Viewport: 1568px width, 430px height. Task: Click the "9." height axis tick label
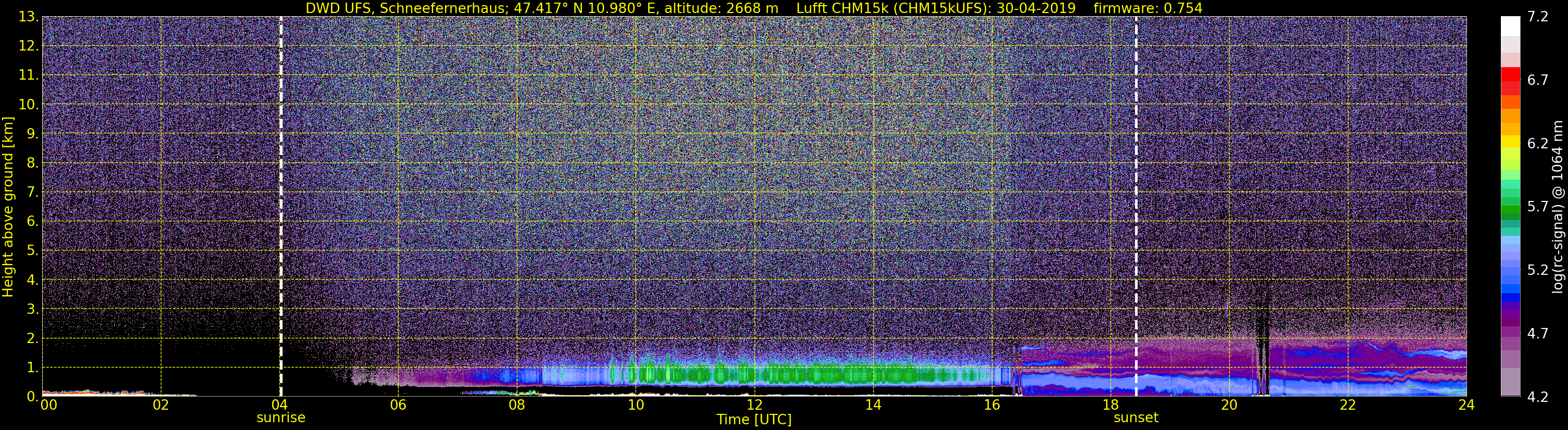pos(32,134)
